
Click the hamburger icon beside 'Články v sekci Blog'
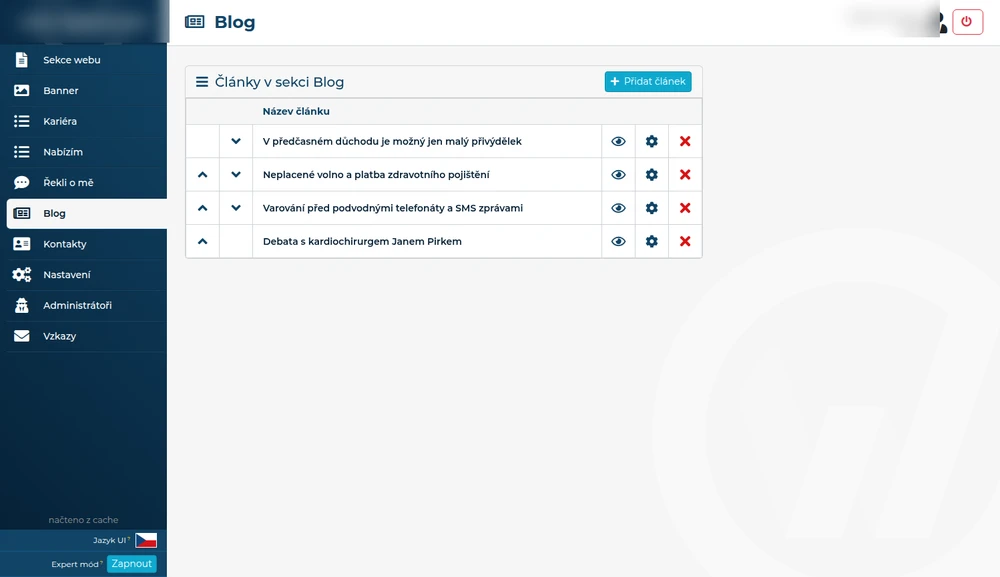click(x=202, y=82)
